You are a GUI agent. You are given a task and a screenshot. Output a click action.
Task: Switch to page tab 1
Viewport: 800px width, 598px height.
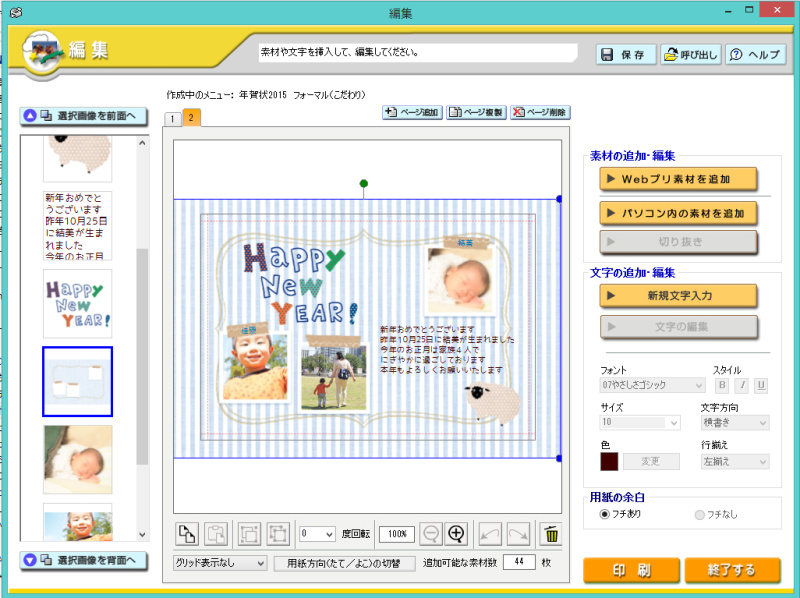[172, 119]
